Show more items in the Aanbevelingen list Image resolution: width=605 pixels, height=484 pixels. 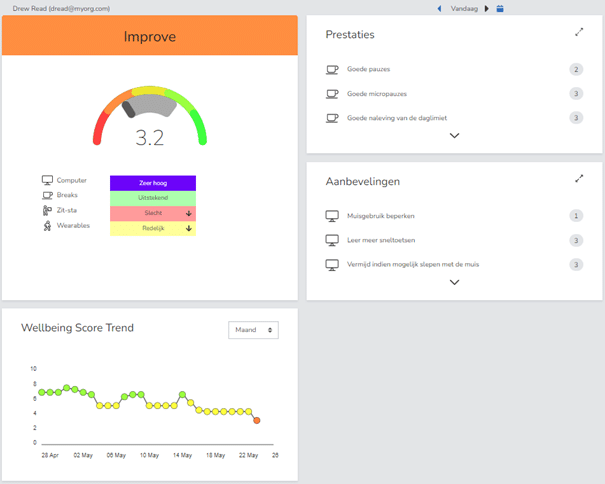tap(454, 282)
